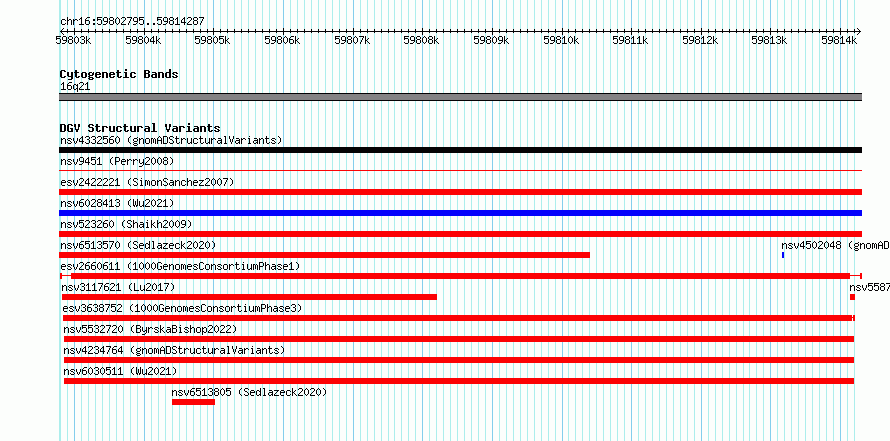The width and height of the screenshot is (890, 441).
Task: Open the esv3638752 (1000GenomesConsortiumPhase3) label
Action: coord(182,308)
